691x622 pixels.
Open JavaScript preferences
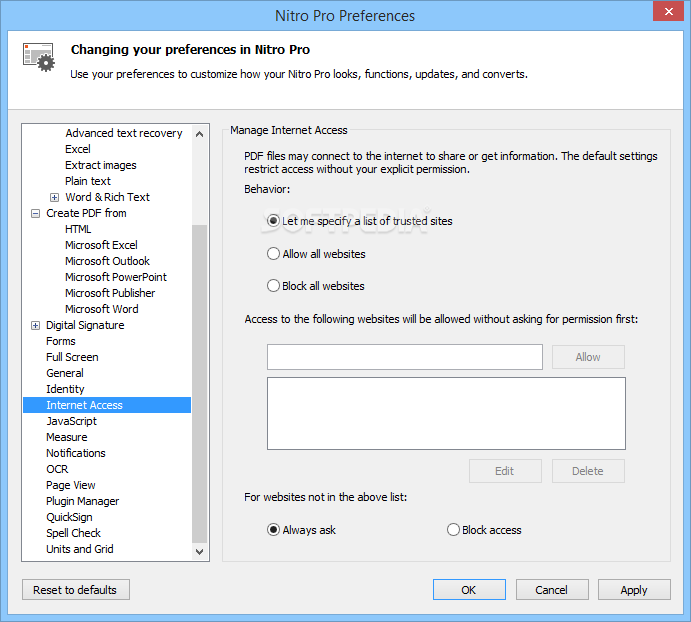coord(71,421)
